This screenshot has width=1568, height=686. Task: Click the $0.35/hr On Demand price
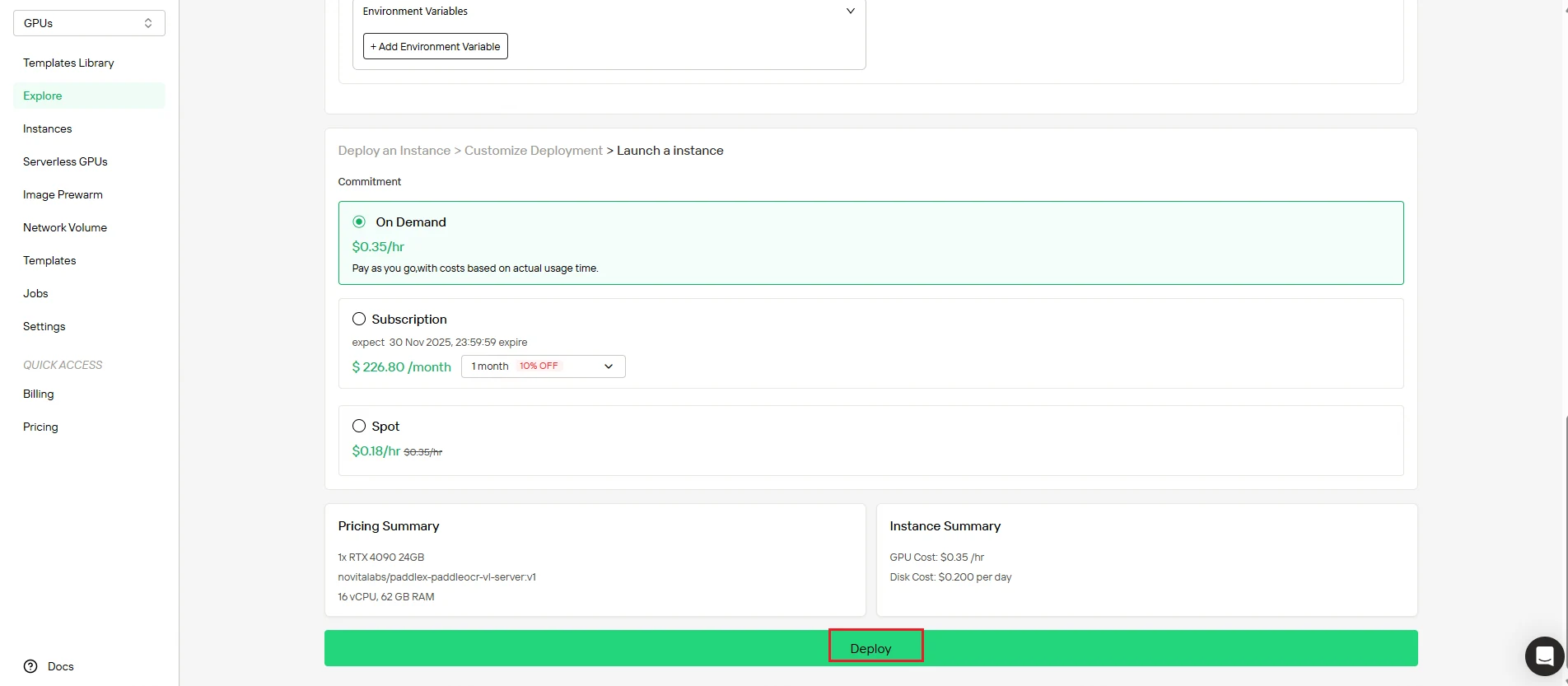378,246
